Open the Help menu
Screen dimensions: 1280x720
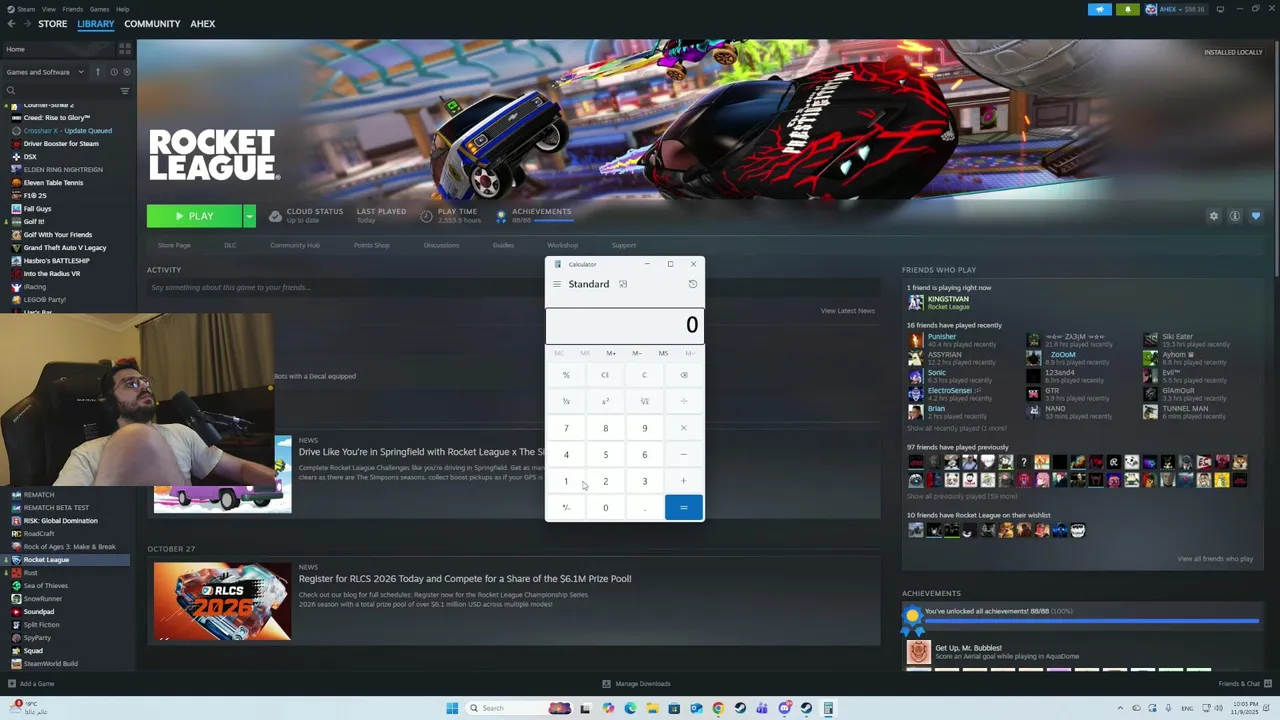tap(122, 9)
